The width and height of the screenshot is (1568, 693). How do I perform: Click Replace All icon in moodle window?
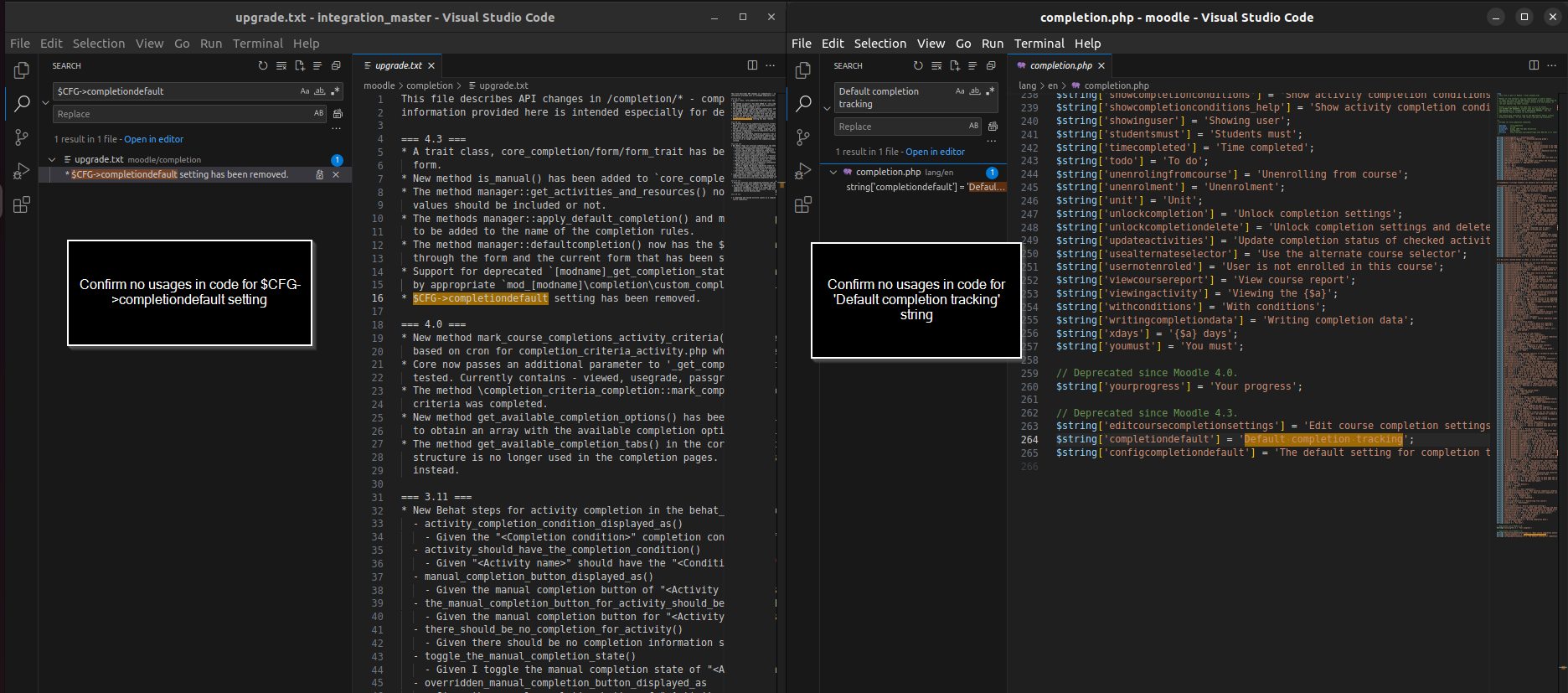[x=993, y=127]
